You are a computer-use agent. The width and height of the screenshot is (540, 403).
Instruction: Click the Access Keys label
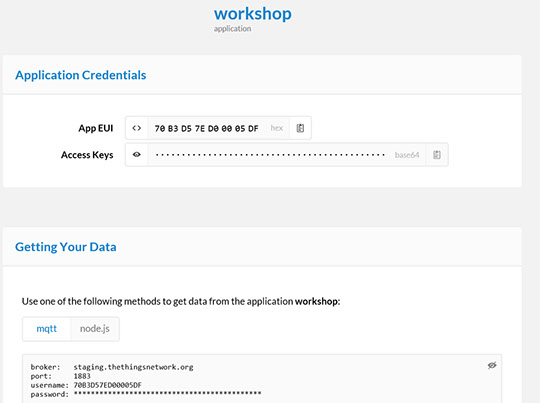pyautogui.click(x=87, y=155)
